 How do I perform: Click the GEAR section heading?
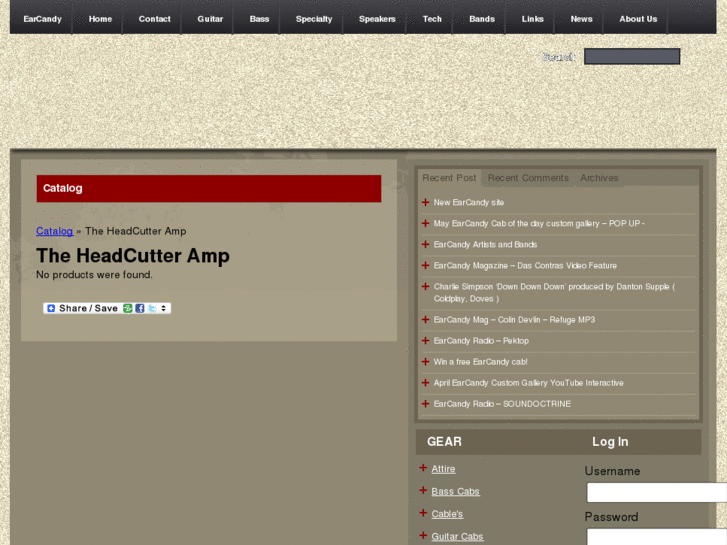444,442
